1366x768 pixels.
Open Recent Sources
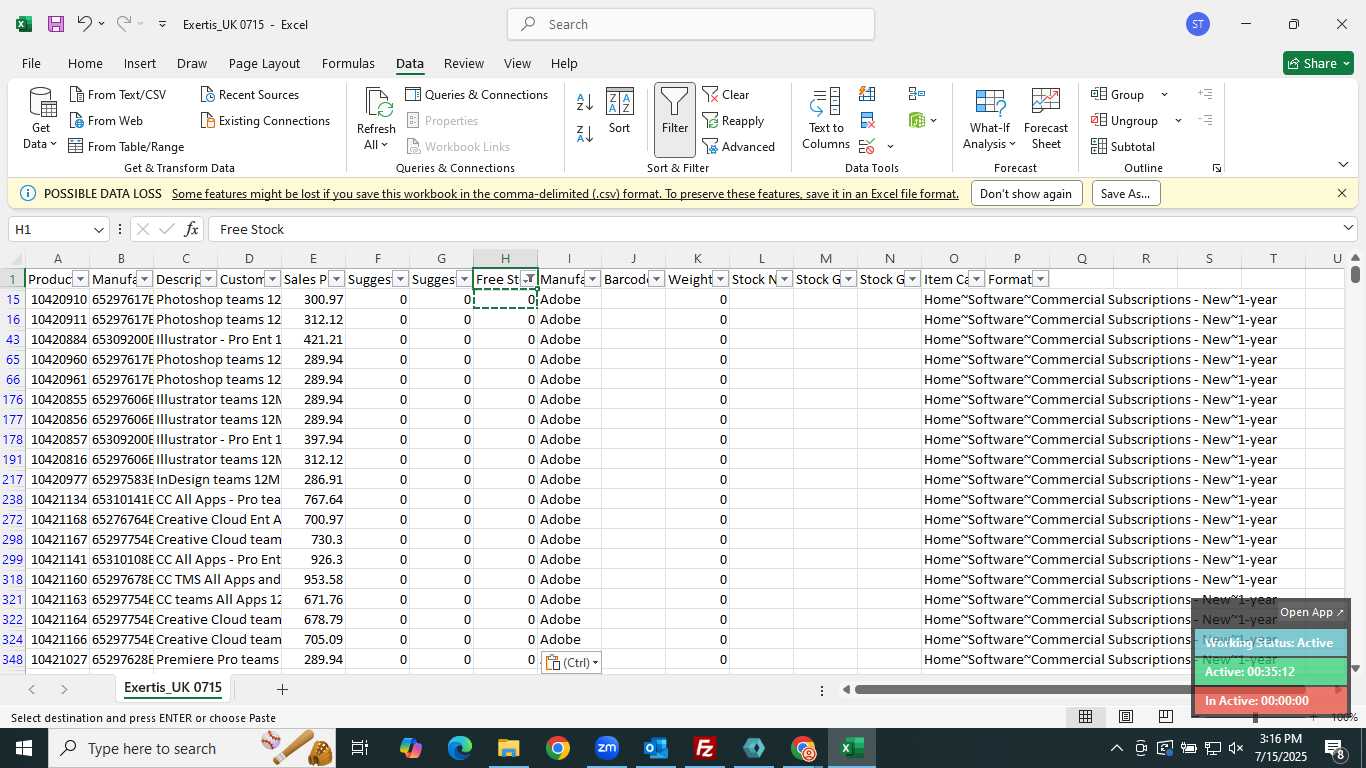point(249,94)
